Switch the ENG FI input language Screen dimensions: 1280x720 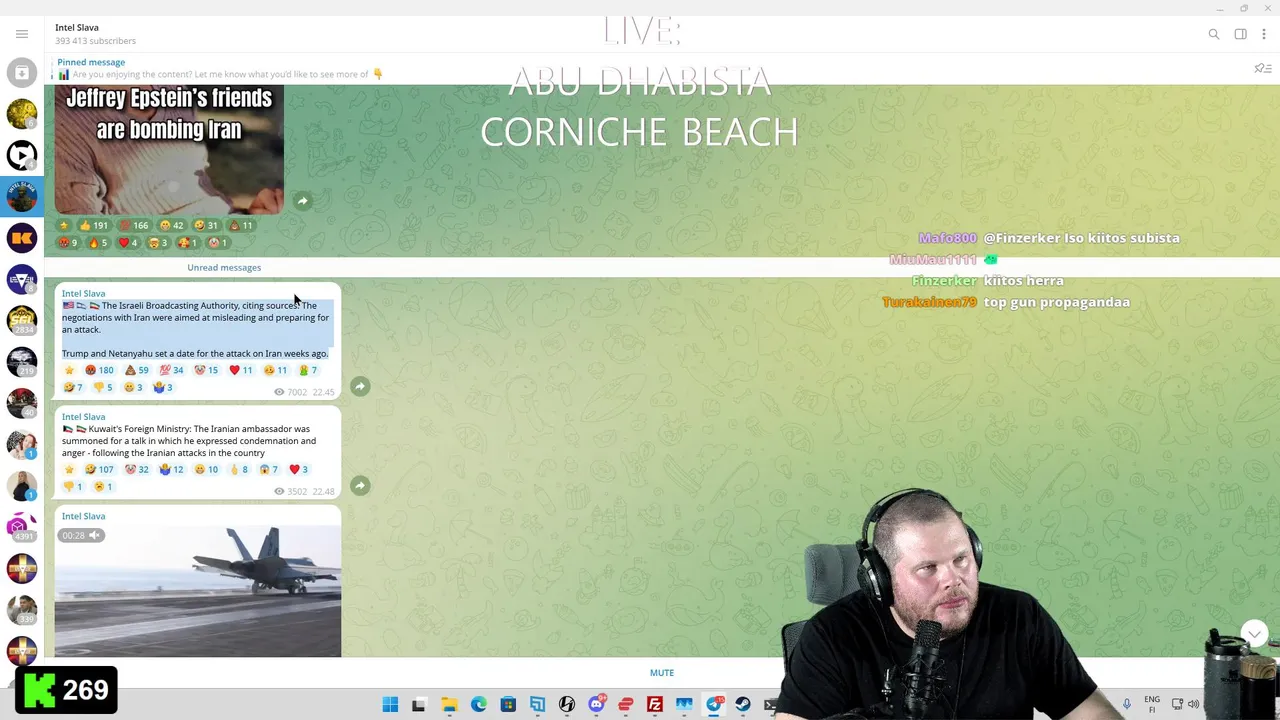(1152, 704)
